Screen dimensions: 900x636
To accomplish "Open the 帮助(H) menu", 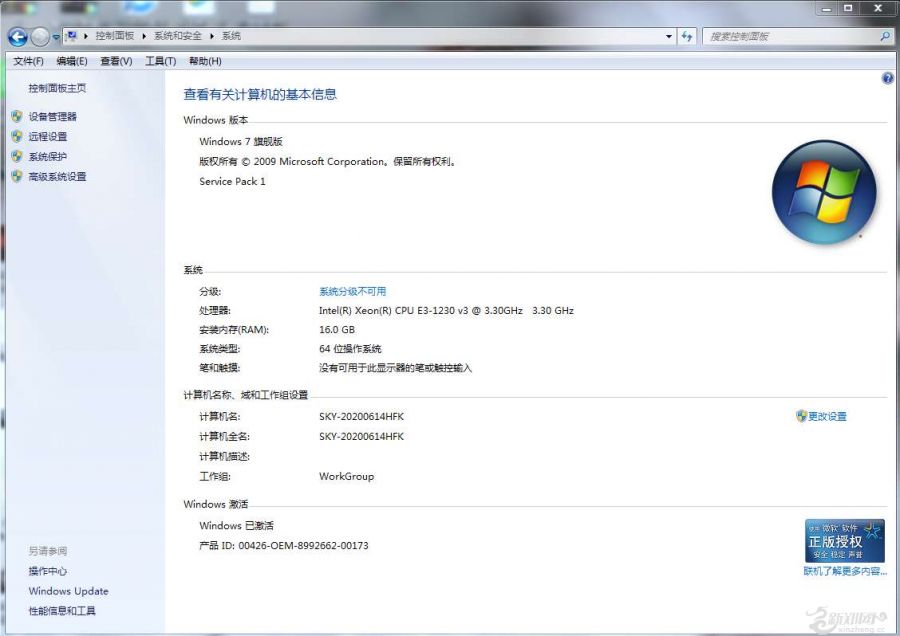I will pyautogui.click(x=205, y=61).
